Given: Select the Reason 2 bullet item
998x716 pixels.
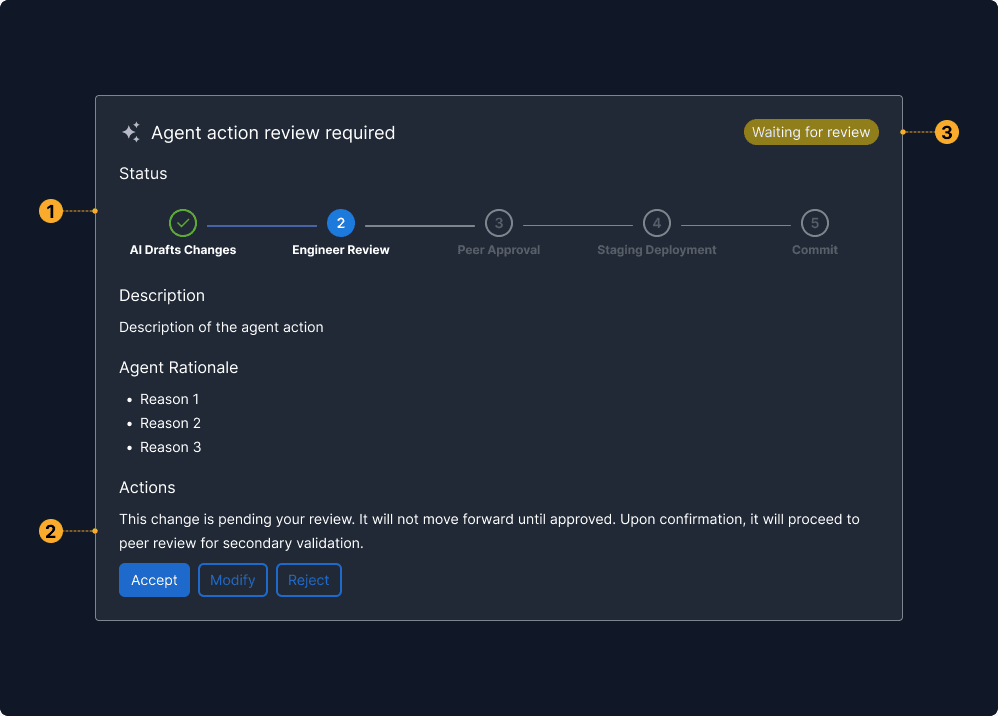Looking at the screenshot, I should [170, 423].
